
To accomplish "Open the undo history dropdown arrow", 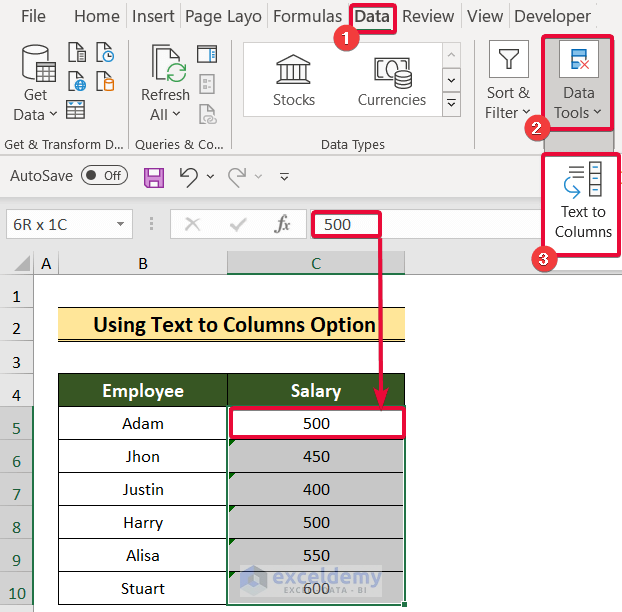I will coord(210,177).
